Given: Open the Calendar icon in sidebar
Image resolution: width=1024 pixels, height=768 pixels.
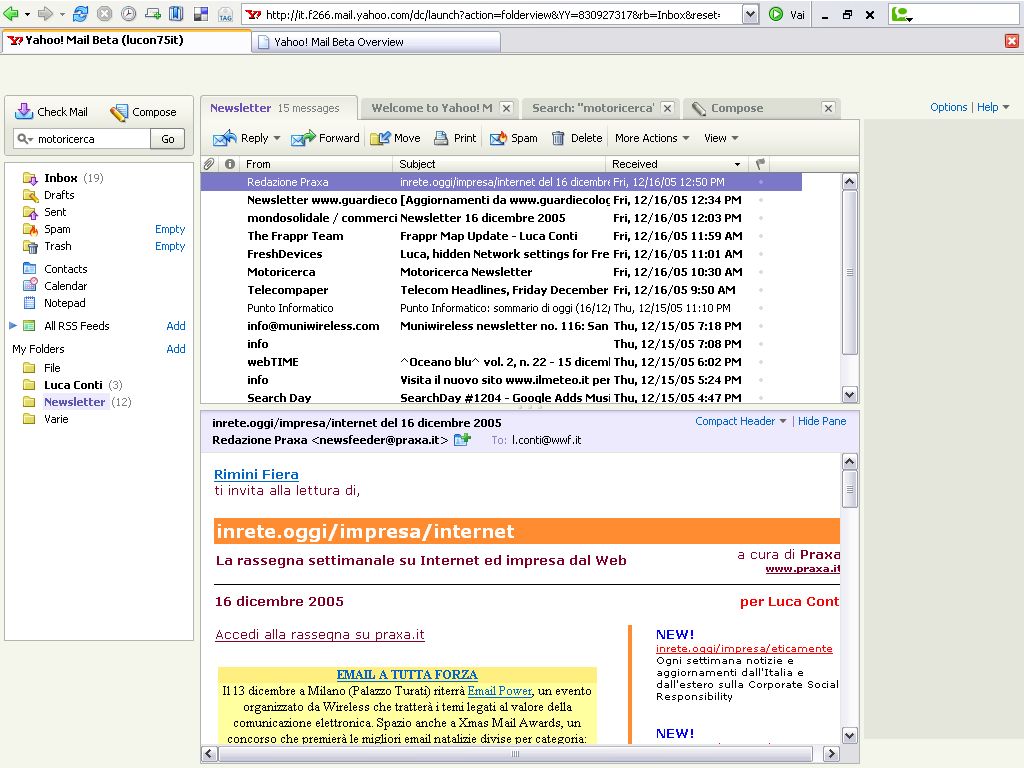Looking at the screenshot, I should coord(29,285).
